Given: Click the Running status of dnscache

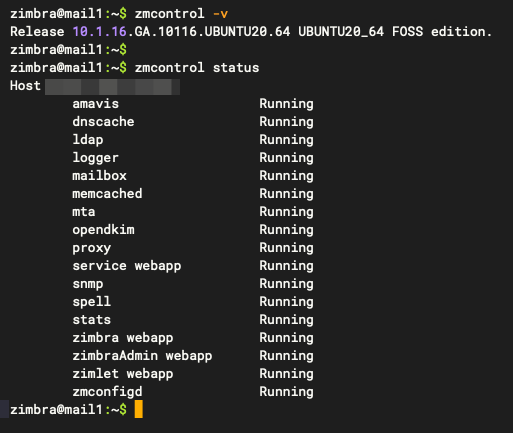Looking at the screenshot, I should [286, 122].
